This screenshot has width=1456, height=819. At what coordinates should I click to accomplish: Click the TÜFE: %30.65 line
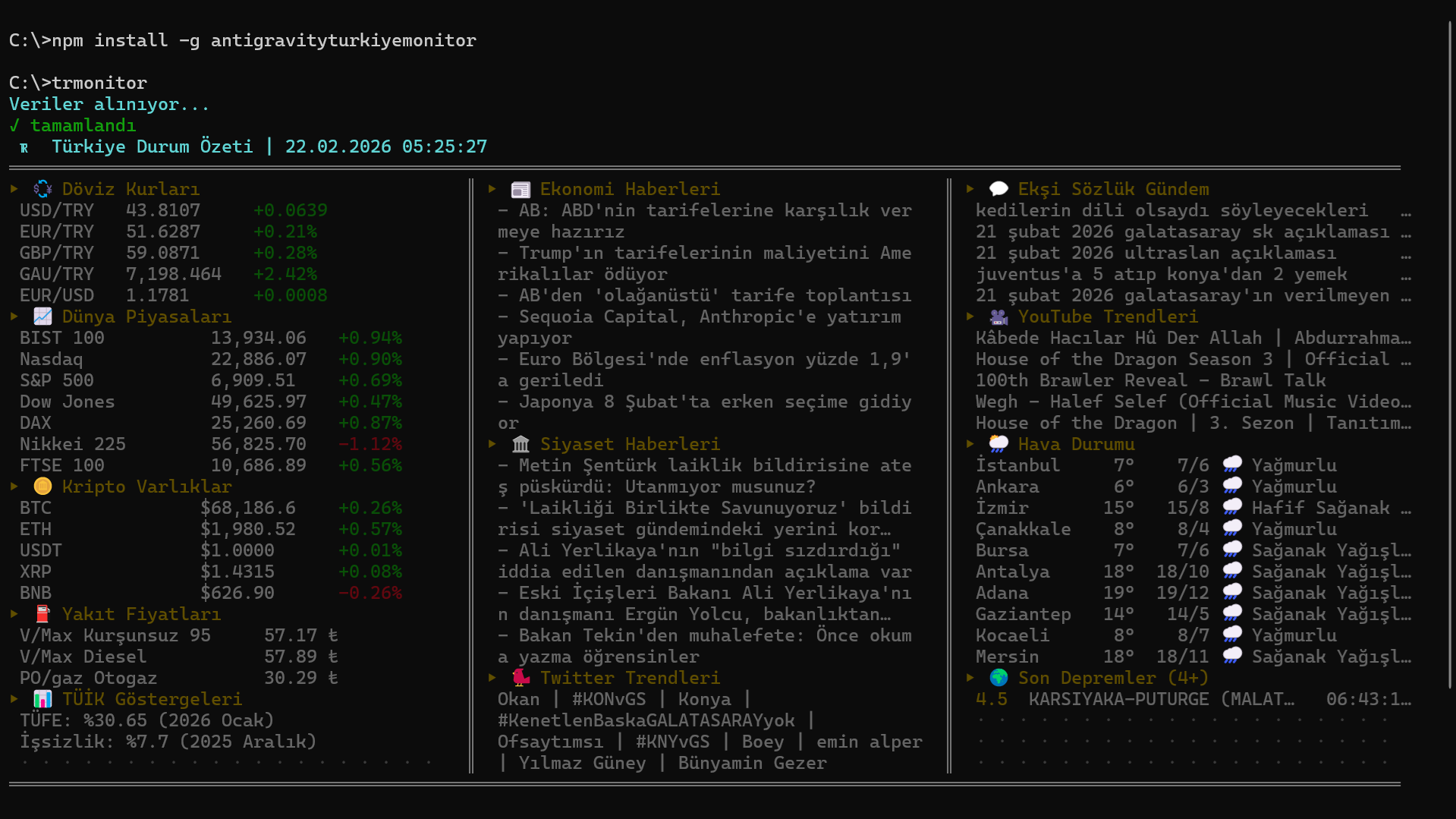147,720
